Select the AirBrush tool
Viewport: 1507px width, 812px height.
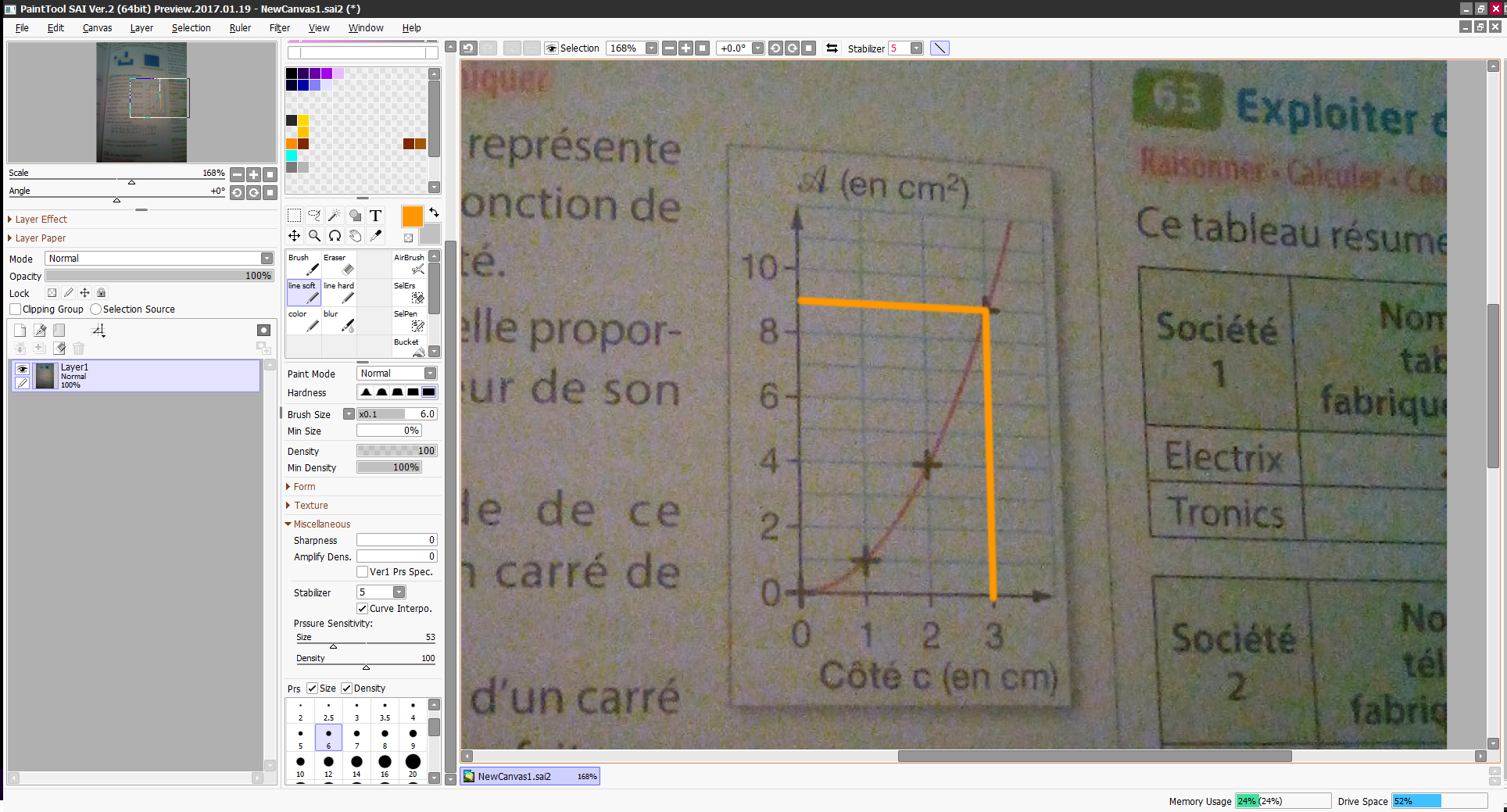click(410, 264)
